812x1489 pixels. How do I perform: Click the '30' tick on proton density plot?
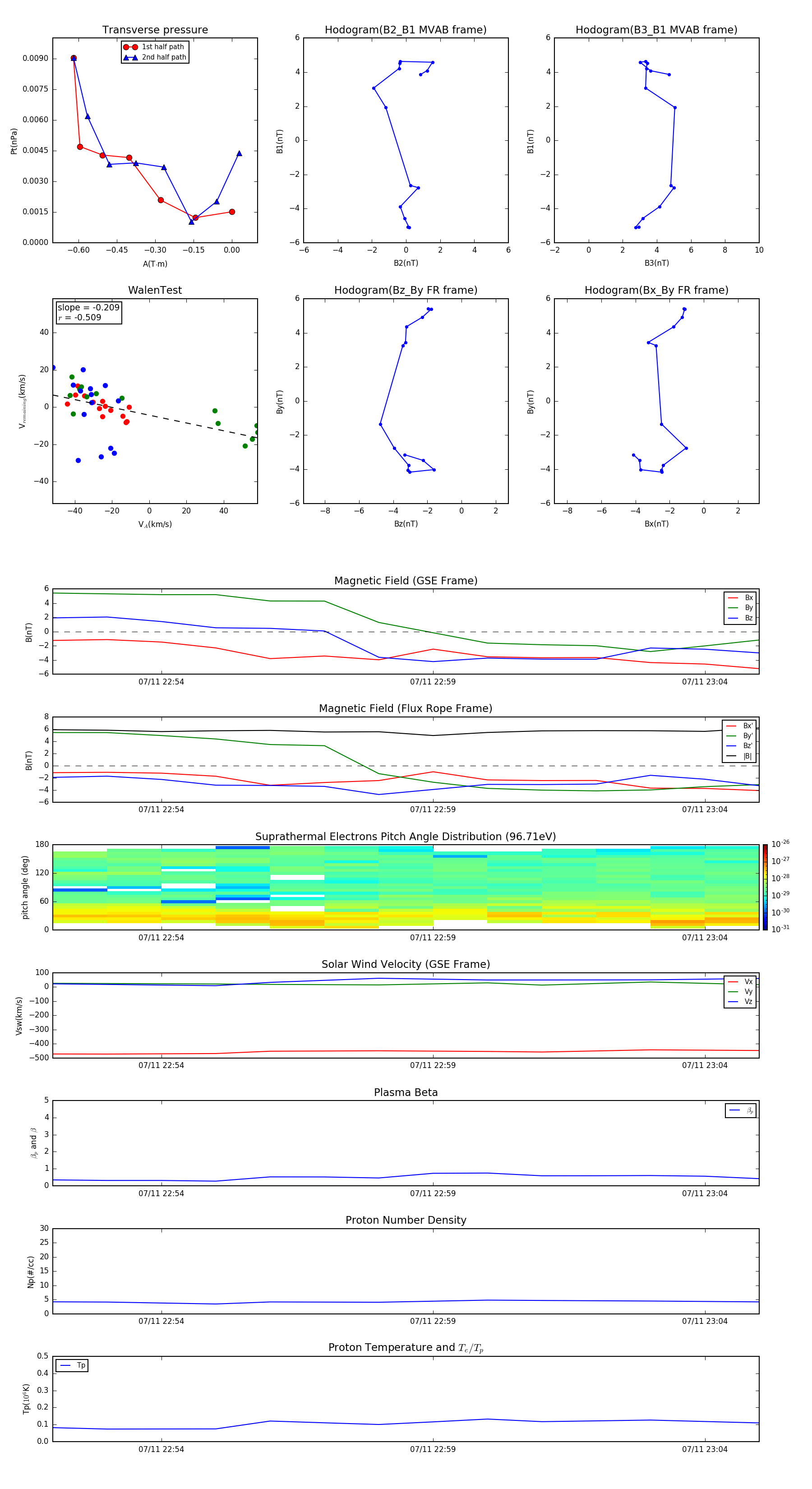(45, 1228)
